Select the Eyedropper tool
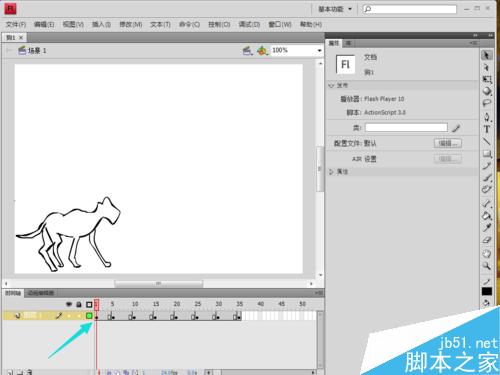 (487, 228)
